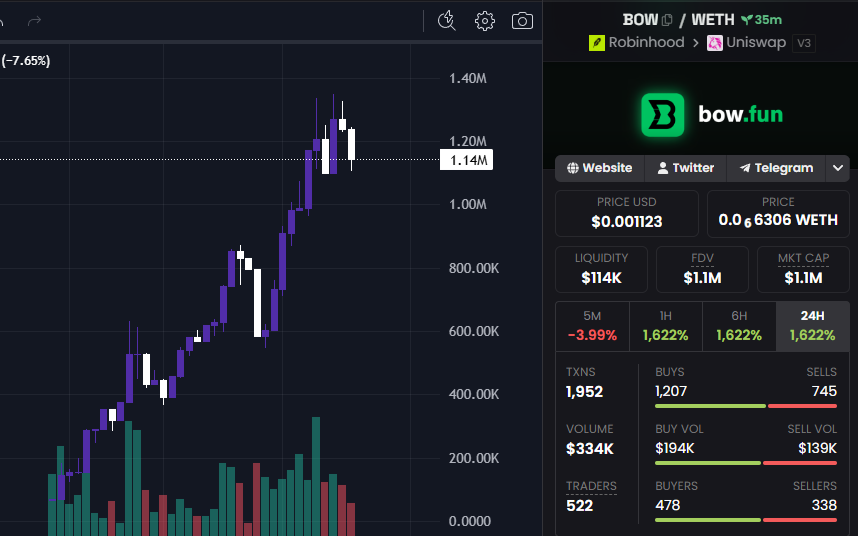
Task: Click the TRADERS 522 value
Action: (579, 505)
